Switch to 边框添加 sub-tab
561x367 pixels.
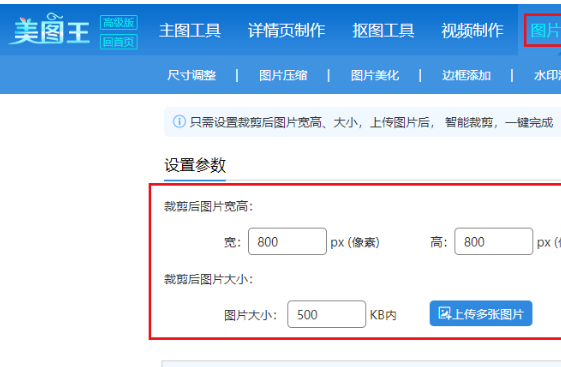466,75
